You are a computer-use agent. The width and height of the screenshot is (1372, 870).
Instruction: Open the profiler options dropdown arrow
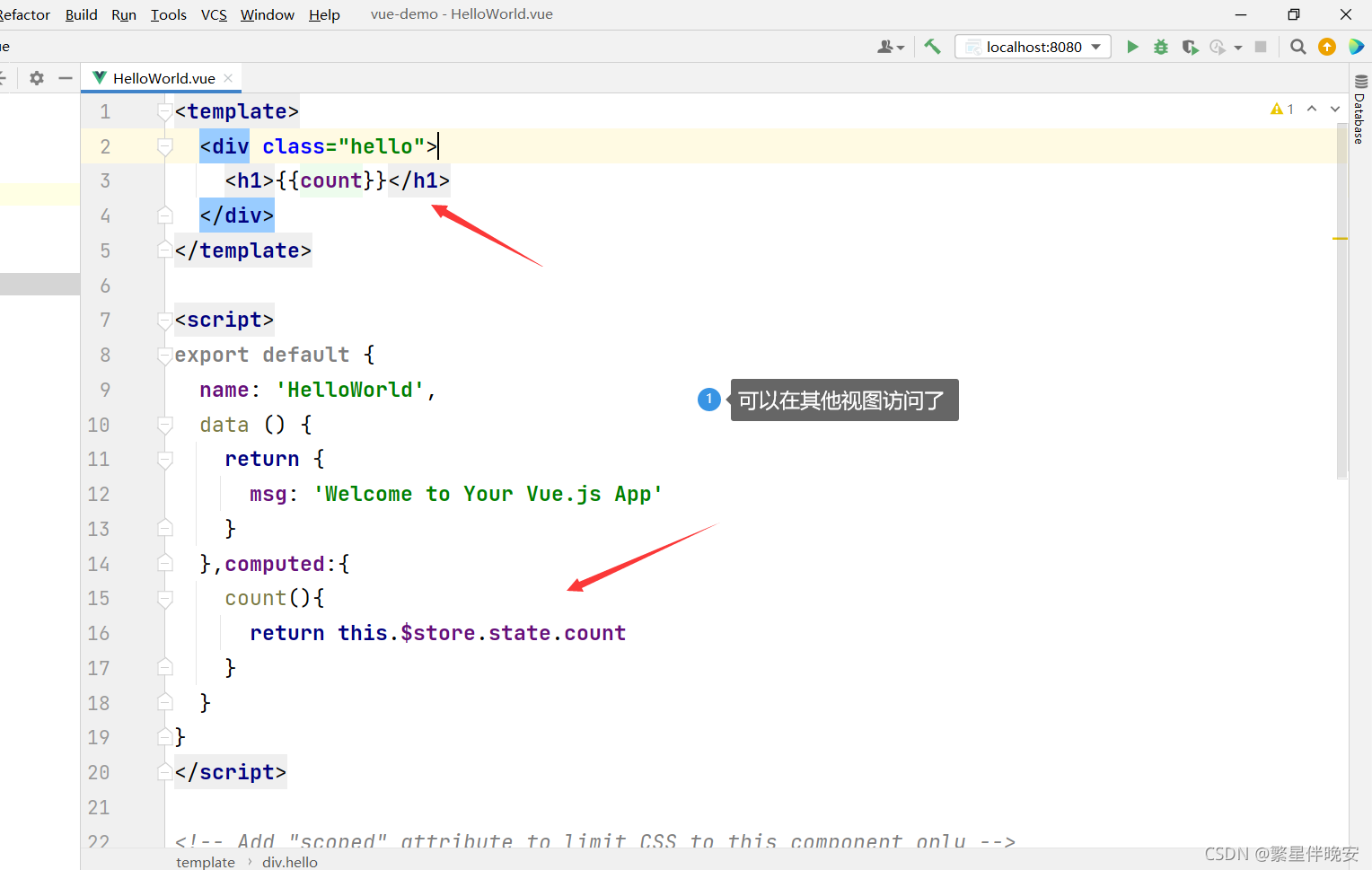pyautogui.click(x=1238, y=48)
